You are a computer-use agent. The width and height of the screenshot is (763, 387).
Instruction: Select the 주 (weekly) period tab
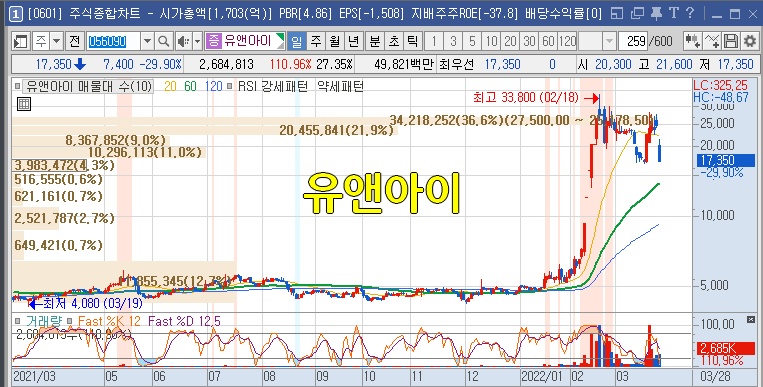(316, 41)
